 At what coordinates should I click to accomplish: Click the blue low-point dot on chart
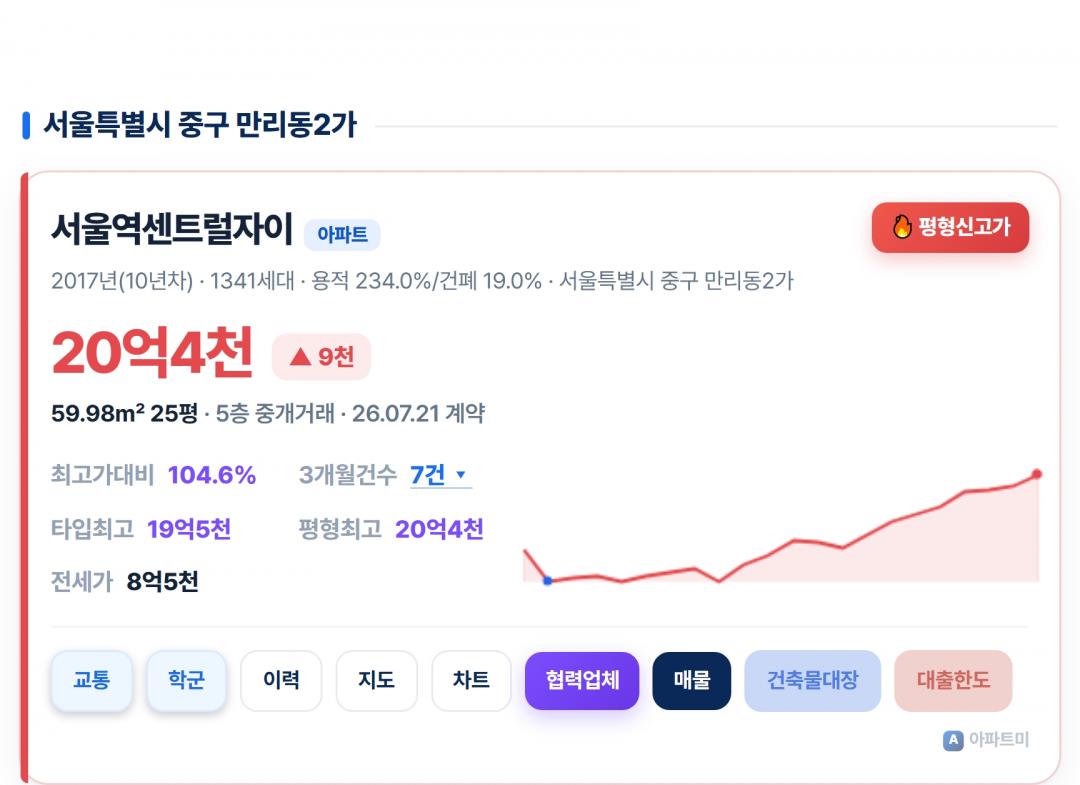[548, 581]
